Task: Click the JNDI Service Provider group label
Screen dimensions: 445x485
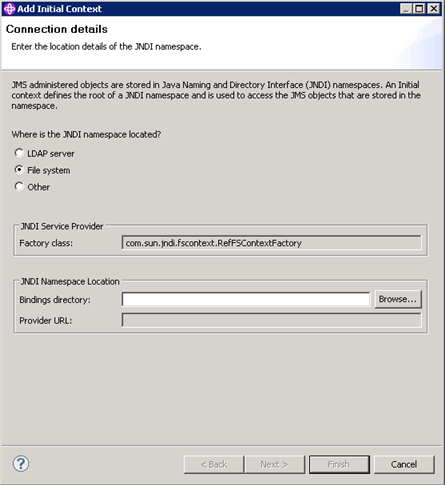Action: (62, 226)
